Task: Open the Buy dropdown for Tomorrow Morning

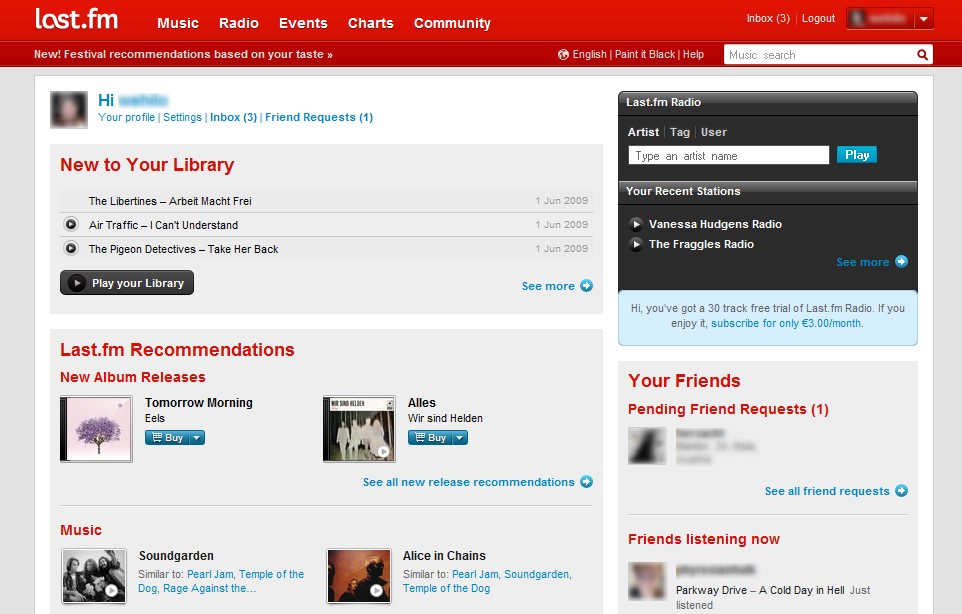Action: 194,437
